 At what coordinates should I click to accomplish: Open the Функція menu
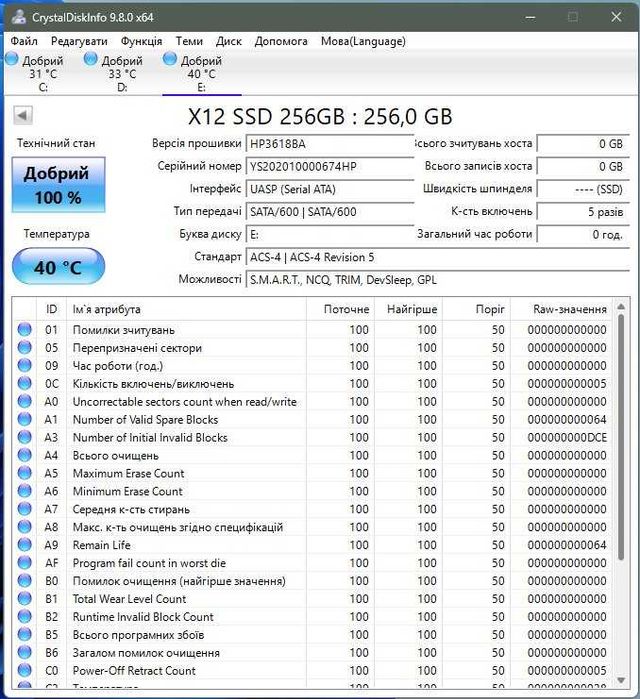coord(141,41)
